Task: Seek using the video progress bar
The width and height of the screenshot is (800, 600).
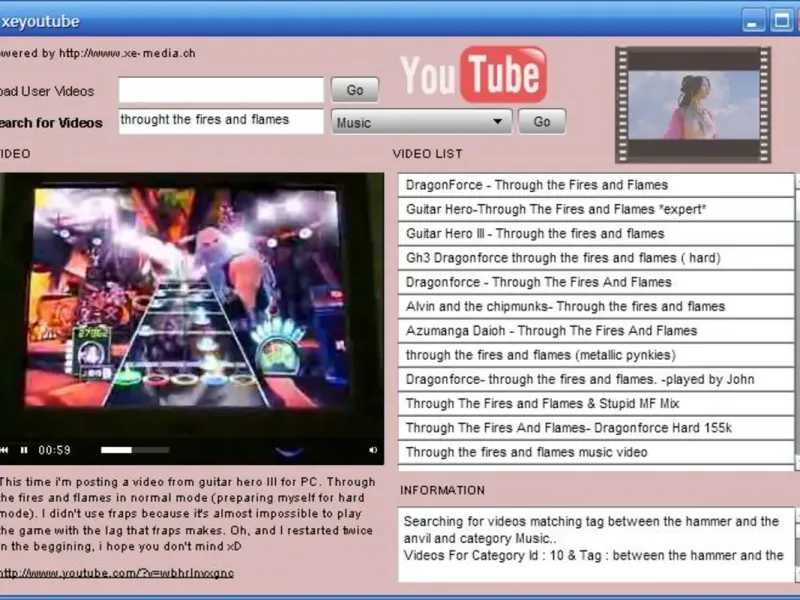Action: [135, 450]
